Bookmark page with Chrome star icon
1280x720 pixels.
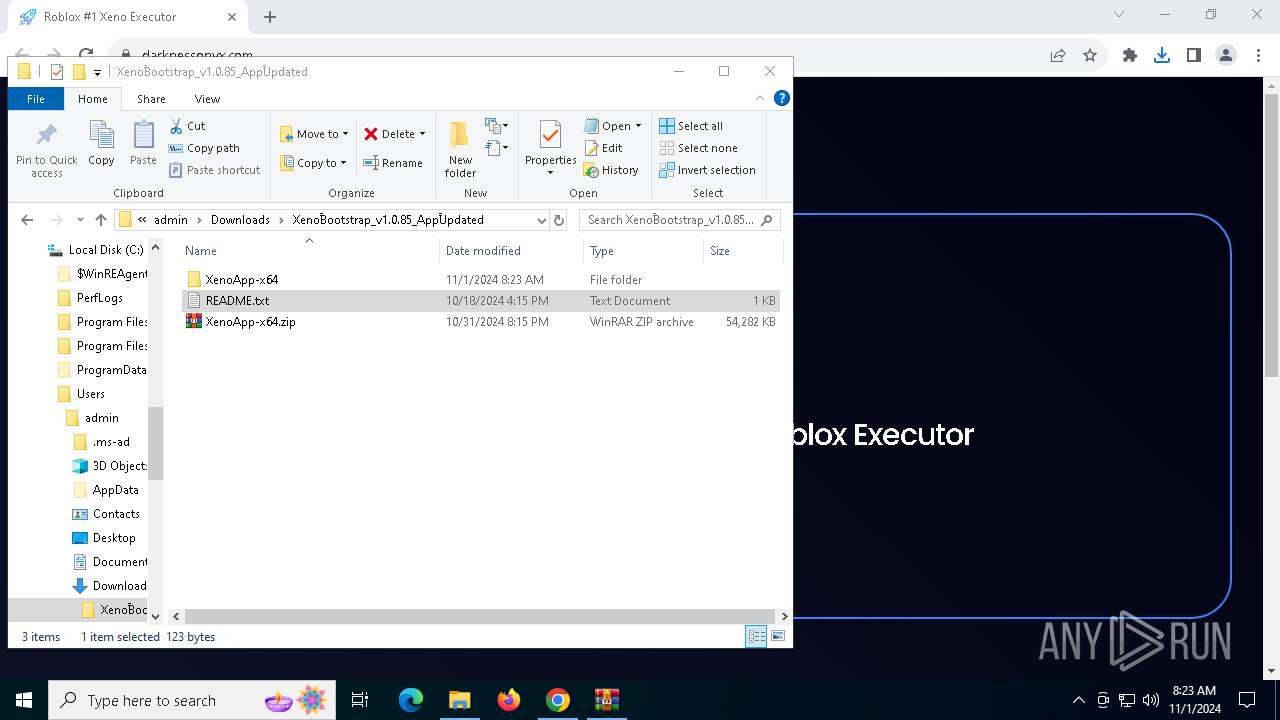(x=1090, y=56)
